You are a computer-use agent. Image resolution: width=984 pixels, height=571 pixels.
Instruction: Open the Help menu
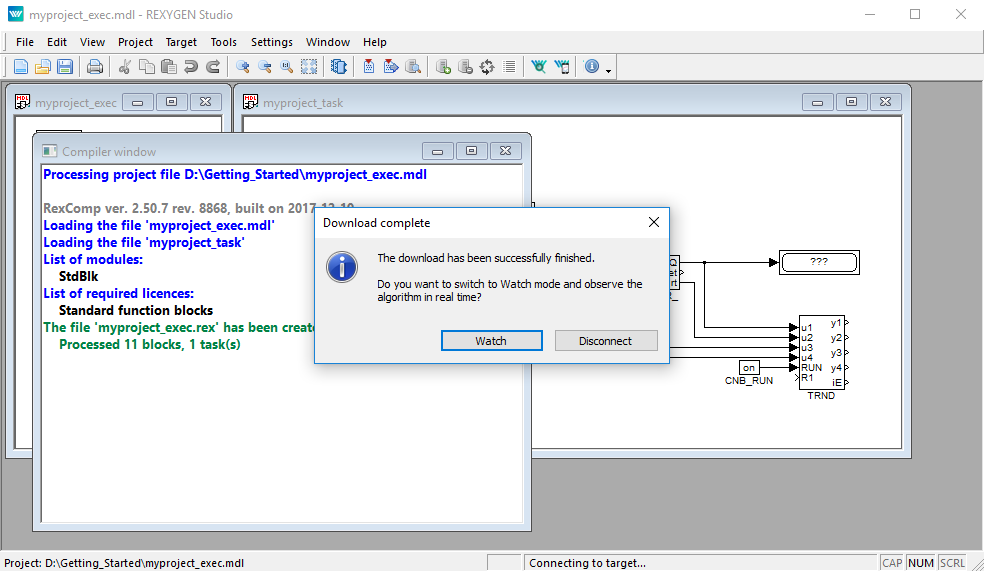(x=375, y=42)
